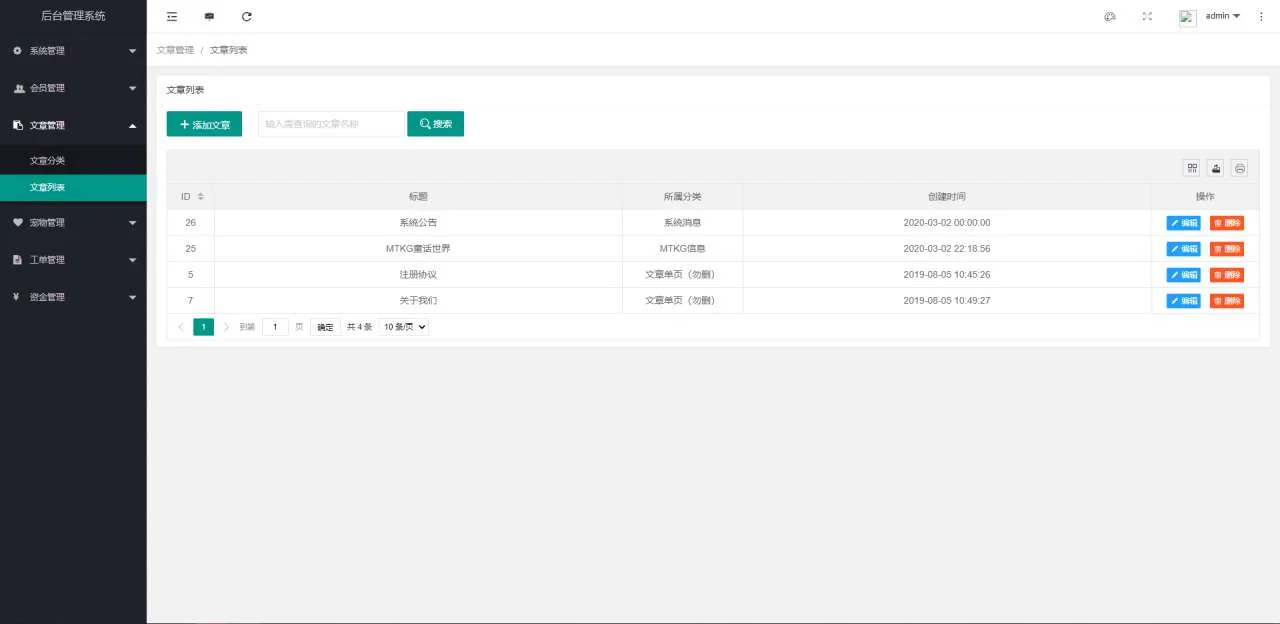
Task: Select 文章列表 in the sidebar
Action: coord(48,188)
